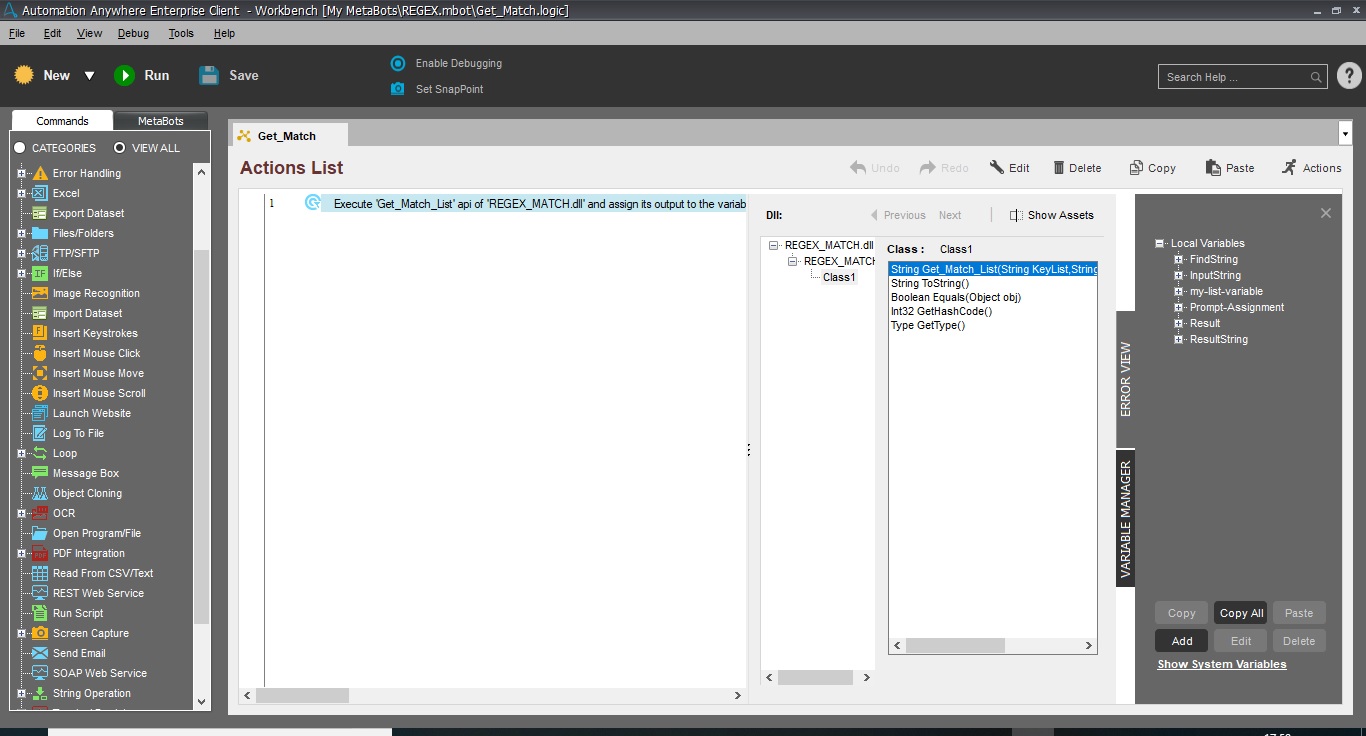Image resolution: width=1366 pixels, height=736 pixels.
Task: Select Class1 in the DLL tree
Action: tap(839, 277)
